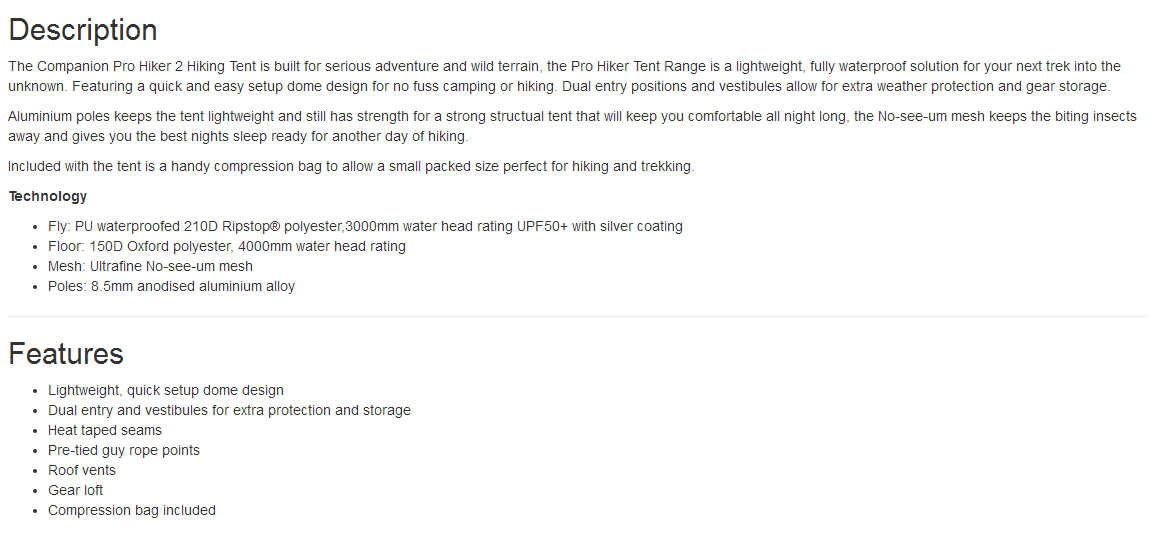Click the Floor 150D Oxford polyester bullet
The height and width of the screenshot is (538, 1160).
point(227,246)
